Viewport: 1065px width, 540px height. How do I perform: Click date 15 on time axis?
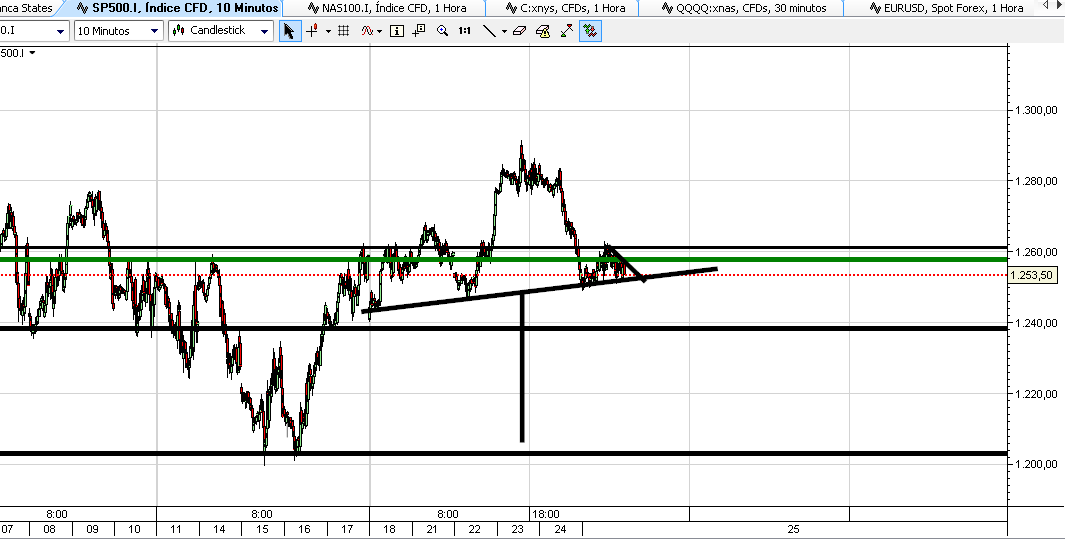pyautogui.click(x=261, y=529)
